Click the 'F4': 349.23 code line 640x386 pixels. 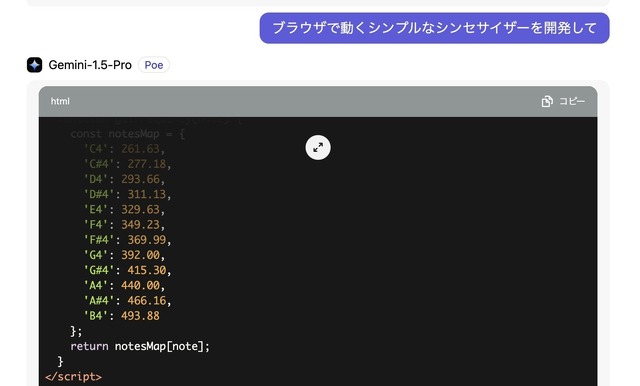point(124,225)
